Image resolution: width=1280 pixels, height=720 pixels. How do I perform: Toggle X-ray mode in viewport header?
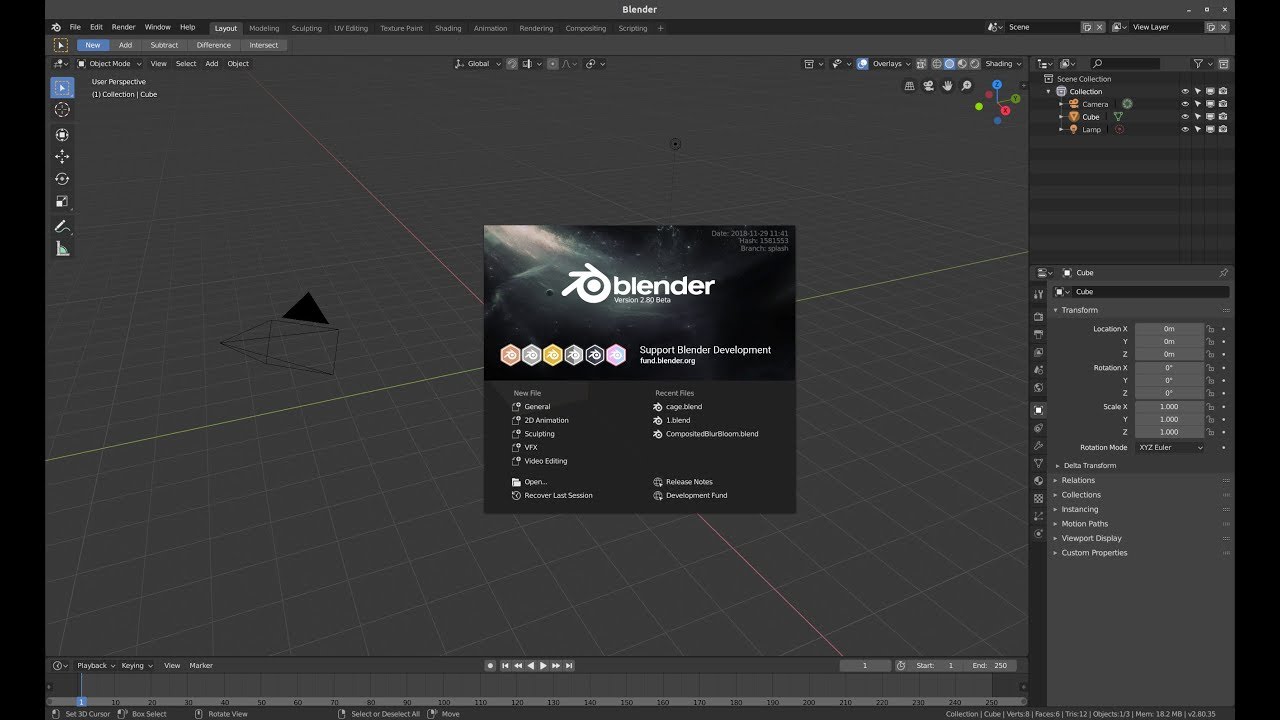(x=922, y=63)
